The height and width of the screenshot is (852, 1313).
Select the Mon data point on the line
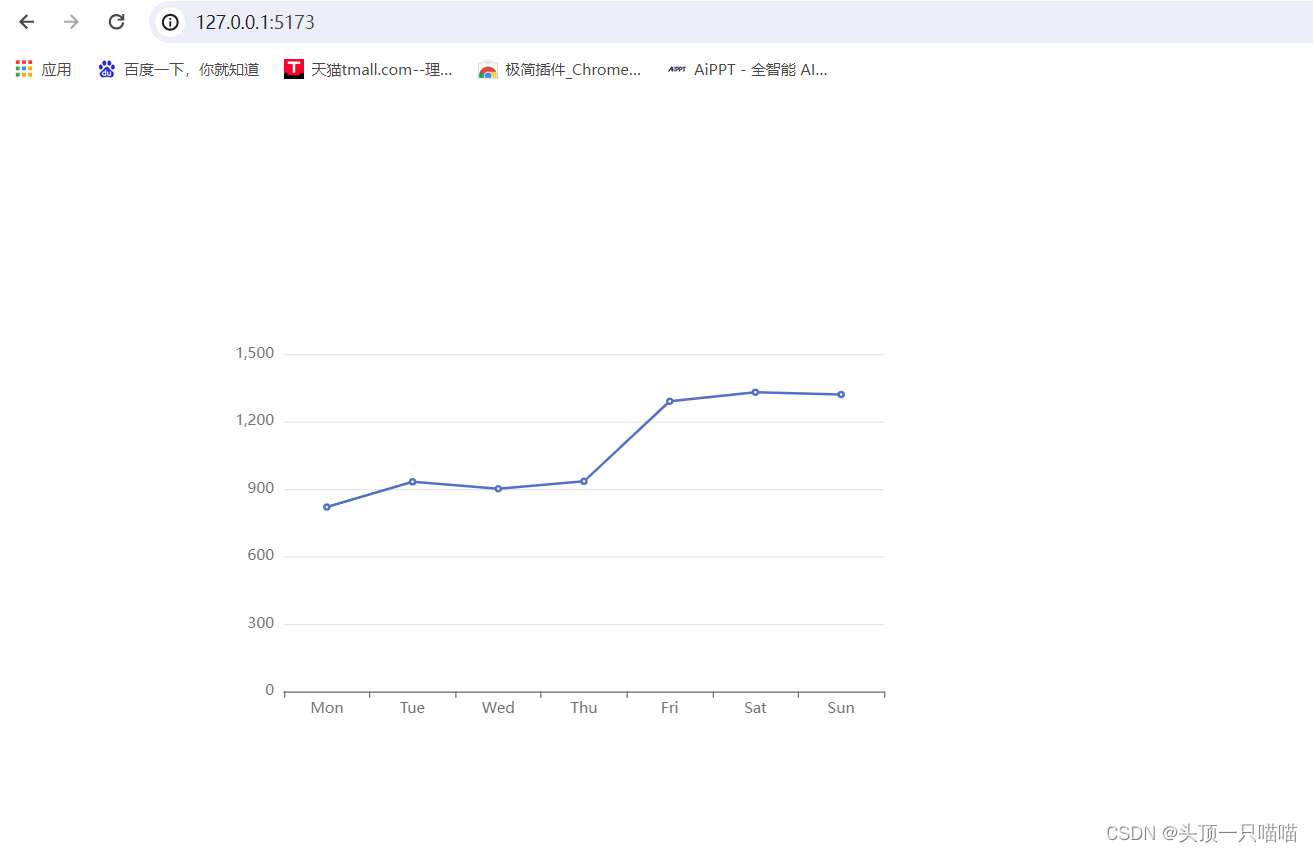tap(327, 507)
